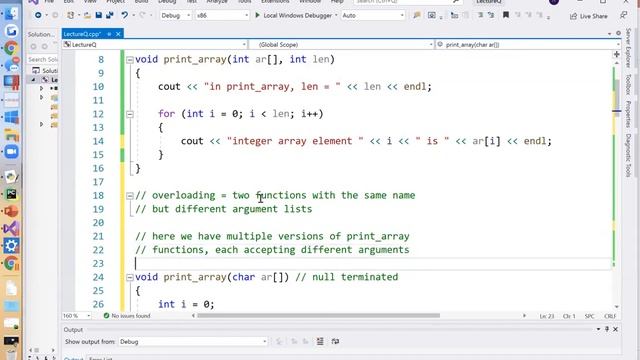Toggle the bookmark icon in toolbar
The width and height of the screenshot is (640, 360).
click(506, 15)
